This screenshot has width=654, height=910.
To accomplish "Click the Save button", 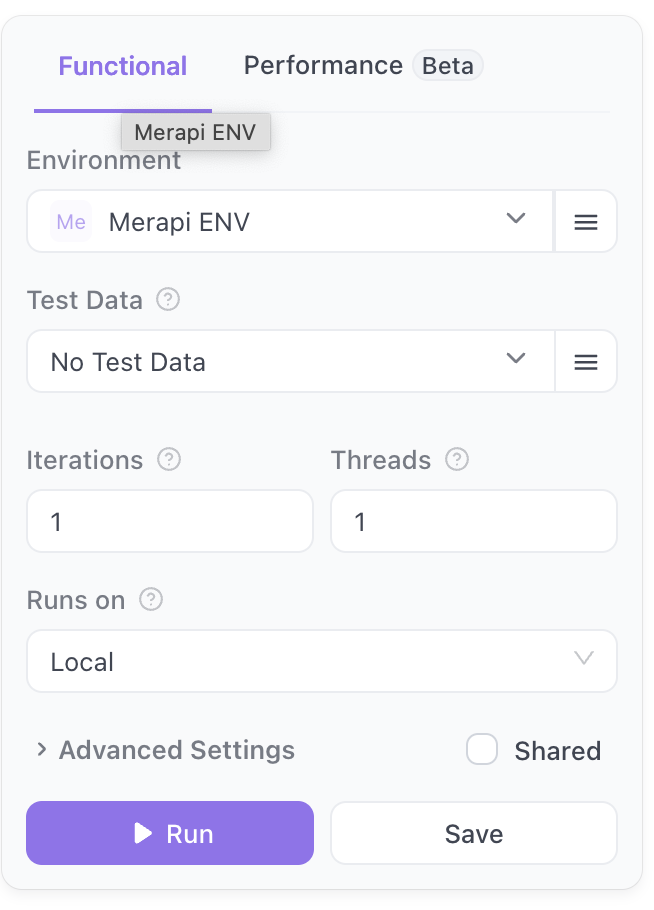I will pos(473,833).
